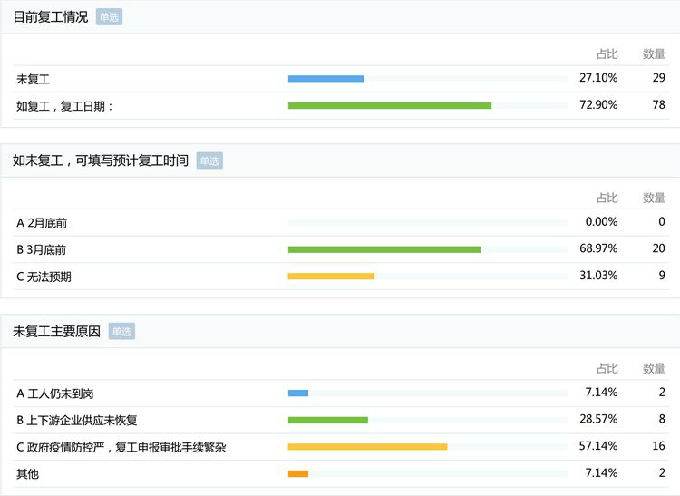Click the empty bar for A 2月底前
680x496 pixels.
click(428, 223)
